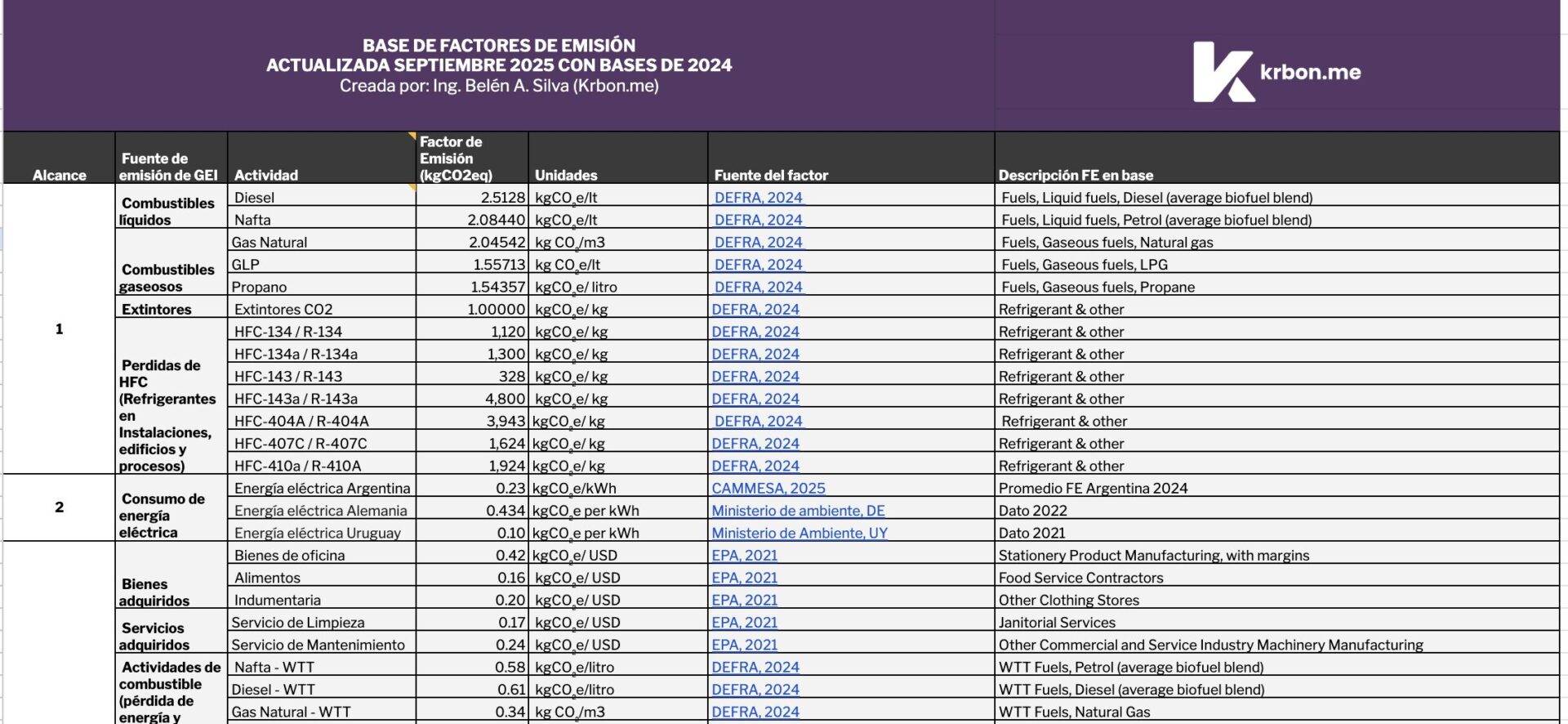Open DEFRA, 2024 link for HFC-404A / R-404A
The width and height of the screenshot is (1568, 724).
(758, 421)
